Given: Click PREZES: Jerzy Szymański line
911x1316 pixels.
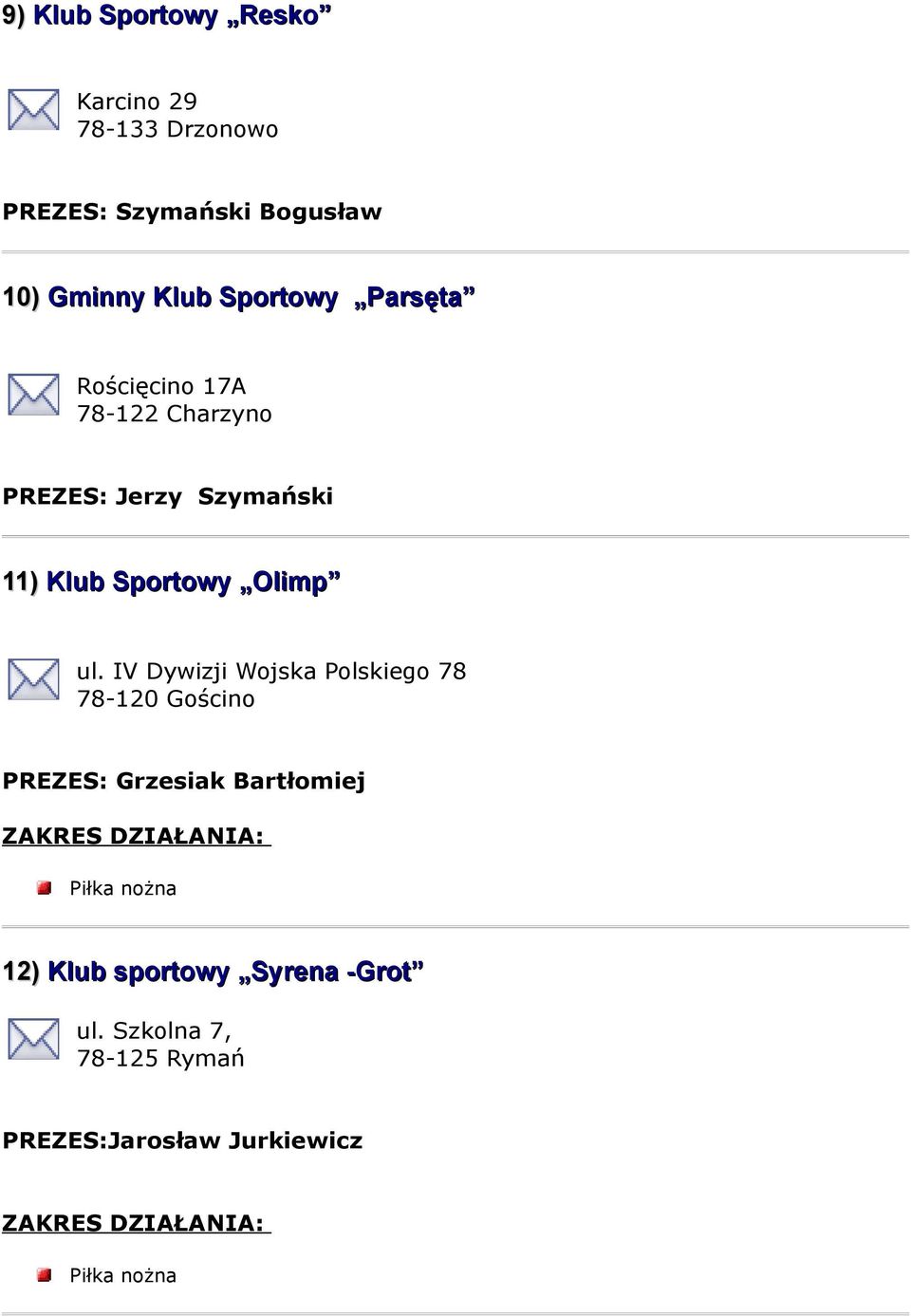Looking at the screenshot, I should pos(168,496).
